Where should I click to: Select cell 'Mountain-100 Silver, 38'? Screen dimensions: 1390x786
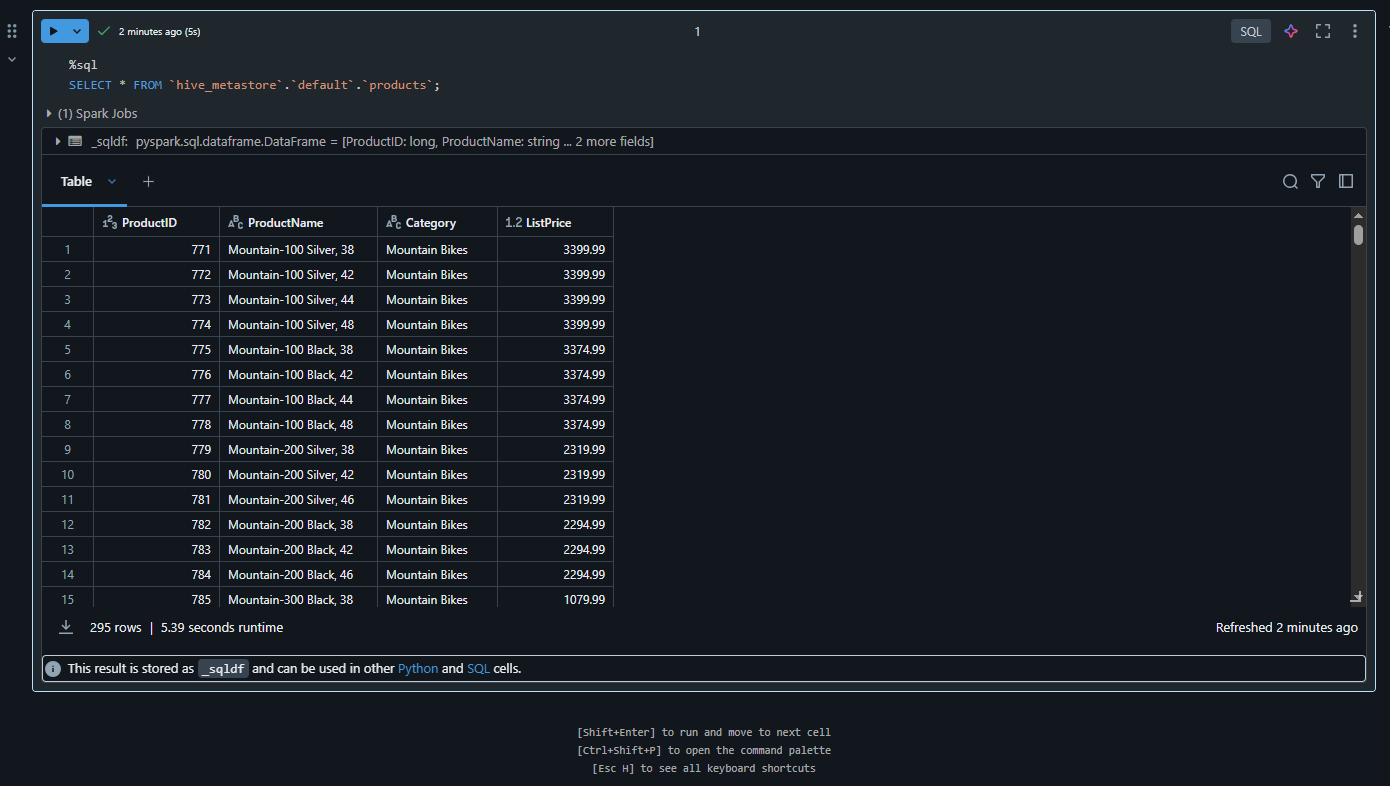tap(298, 249)
